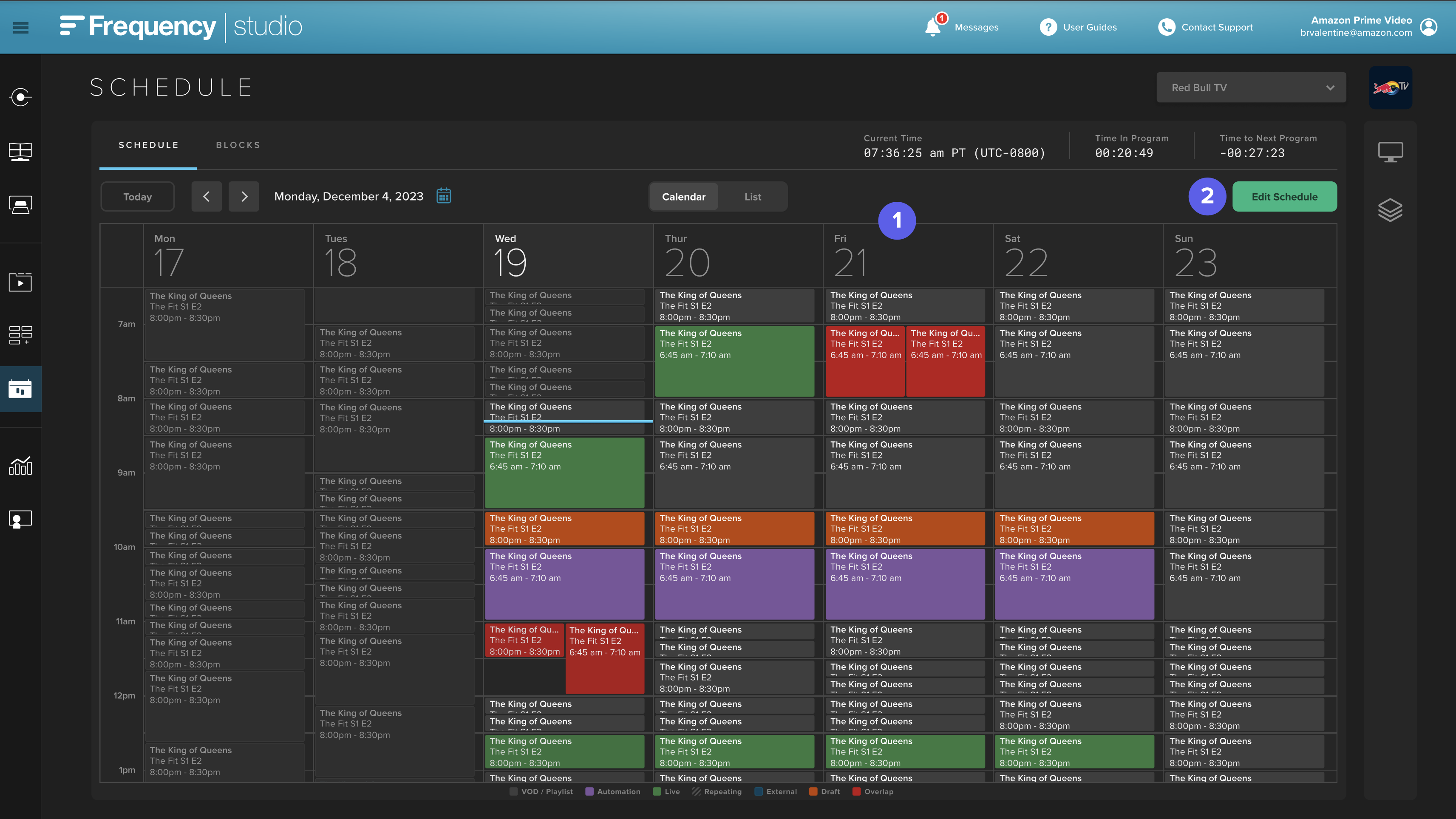Open Friday's green live 8:00pm block
Image resolution: width=1456 pixels, height=819 pixels.
pos(905,751)
